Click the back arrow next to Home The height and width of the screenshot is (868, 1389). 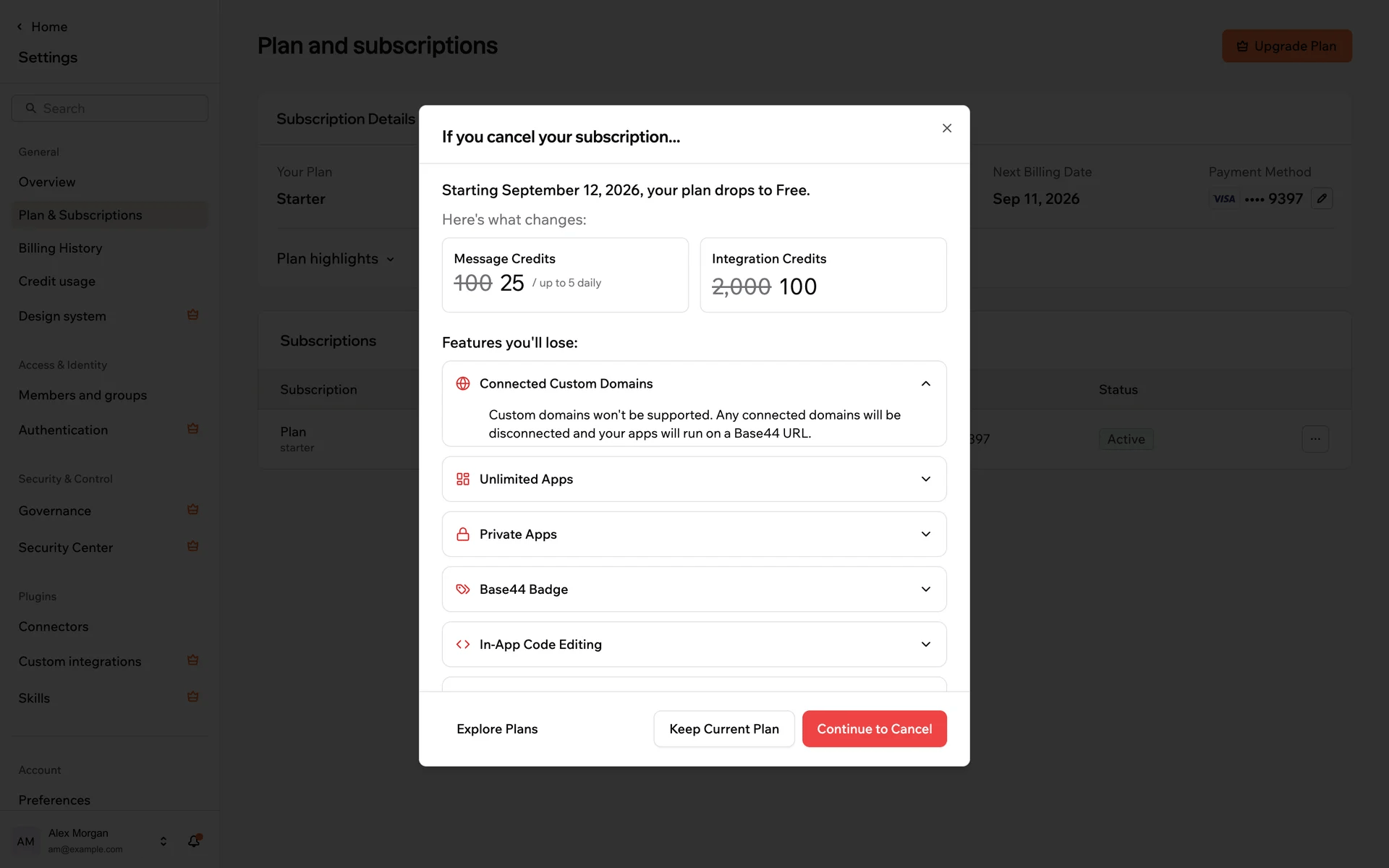coord(20,27)
